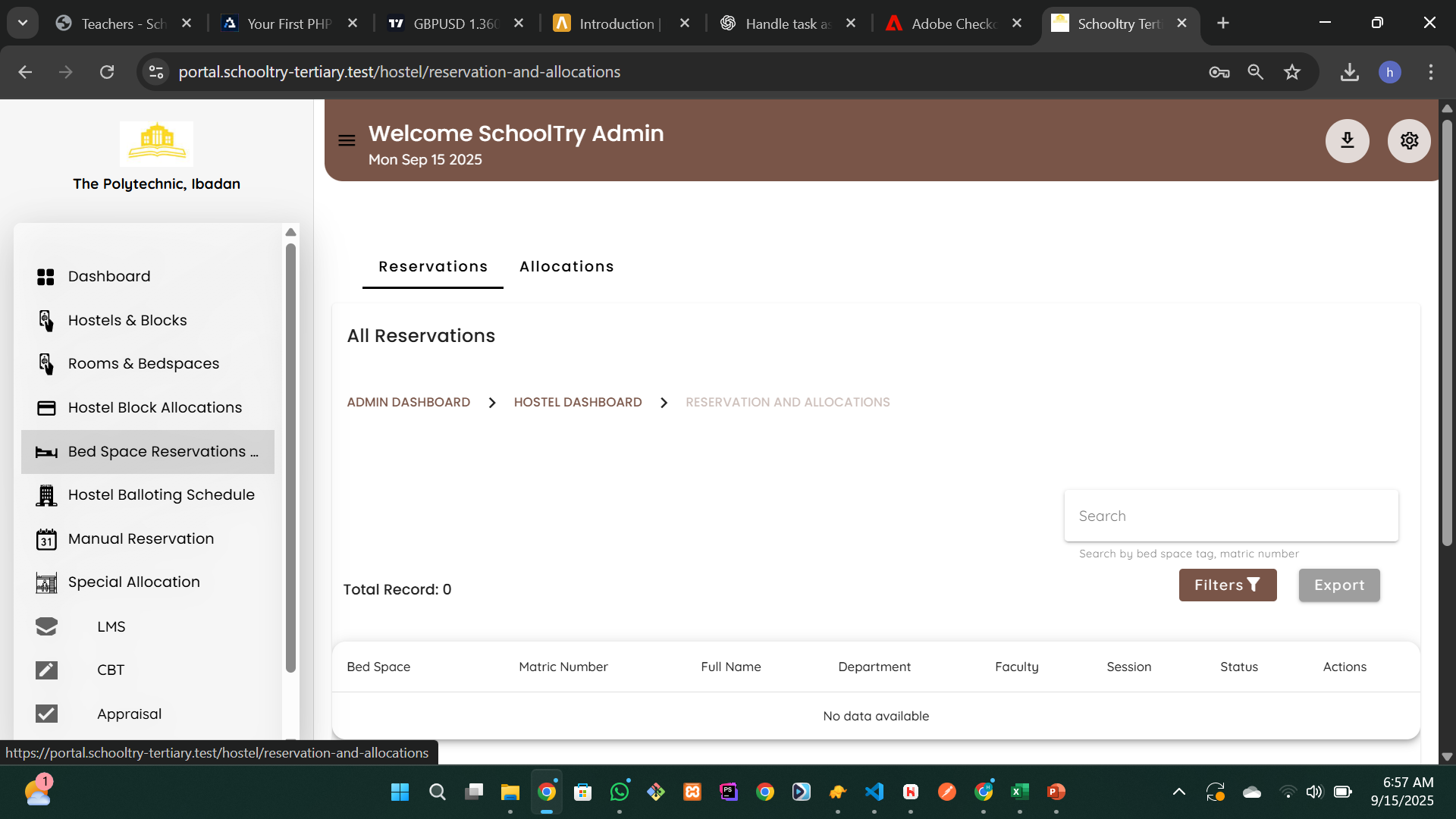This screenshot has height=819, width=1456.
Task: Open Manual Reservation menu item
Action: click(x=148, y=539)
